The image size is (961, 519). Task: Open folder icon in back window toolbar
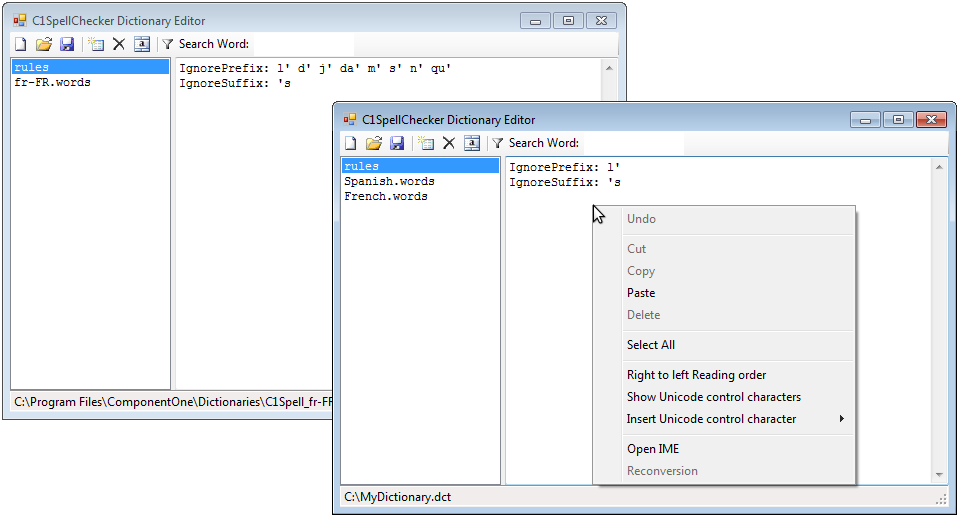coord(44,44)
